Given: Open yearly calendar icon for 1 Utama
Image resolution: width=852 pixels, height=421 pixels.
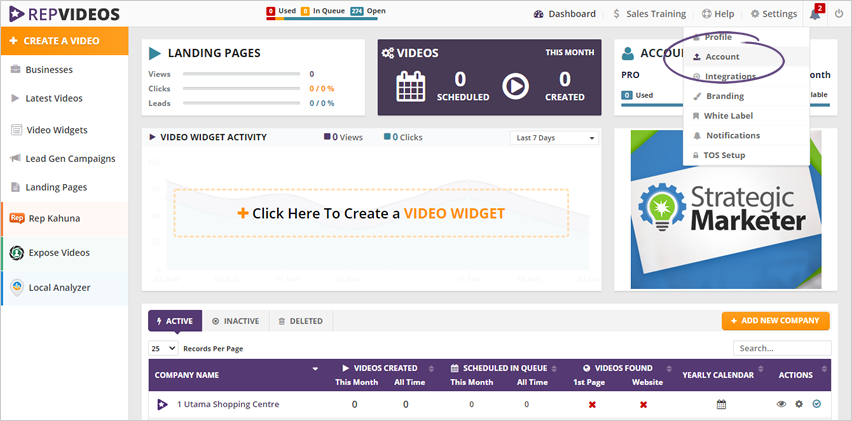Looking at the screenshot, I should (721, 404).
